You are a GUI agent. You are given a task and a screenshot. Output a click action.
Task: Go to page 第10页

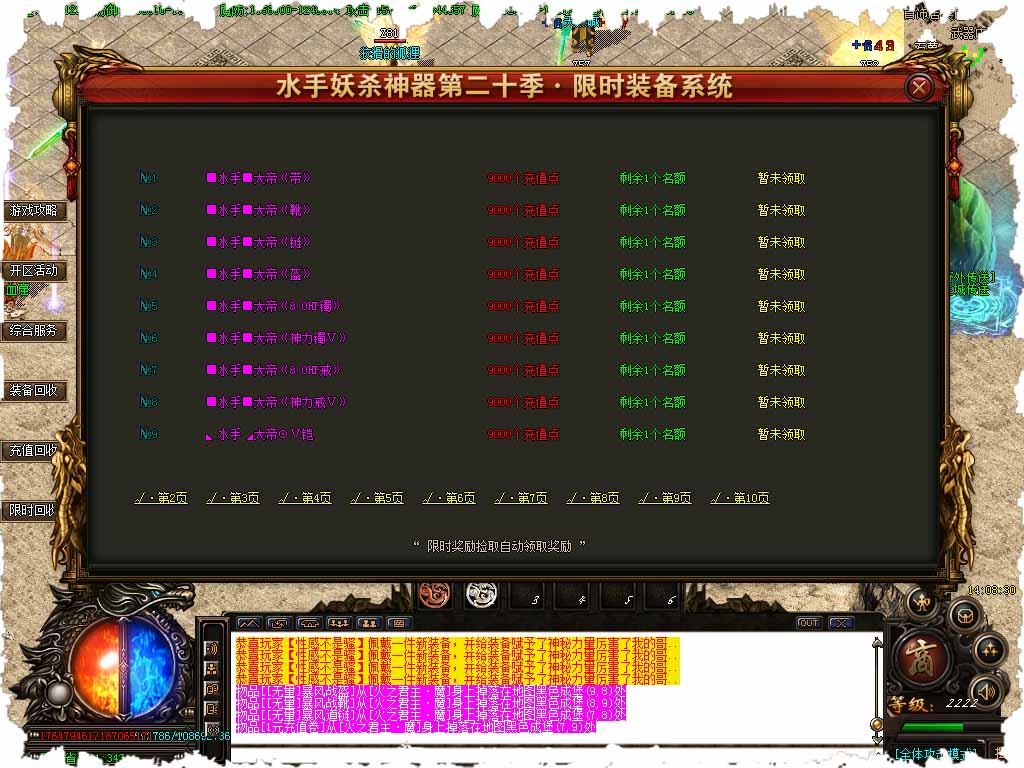(740, 498)
